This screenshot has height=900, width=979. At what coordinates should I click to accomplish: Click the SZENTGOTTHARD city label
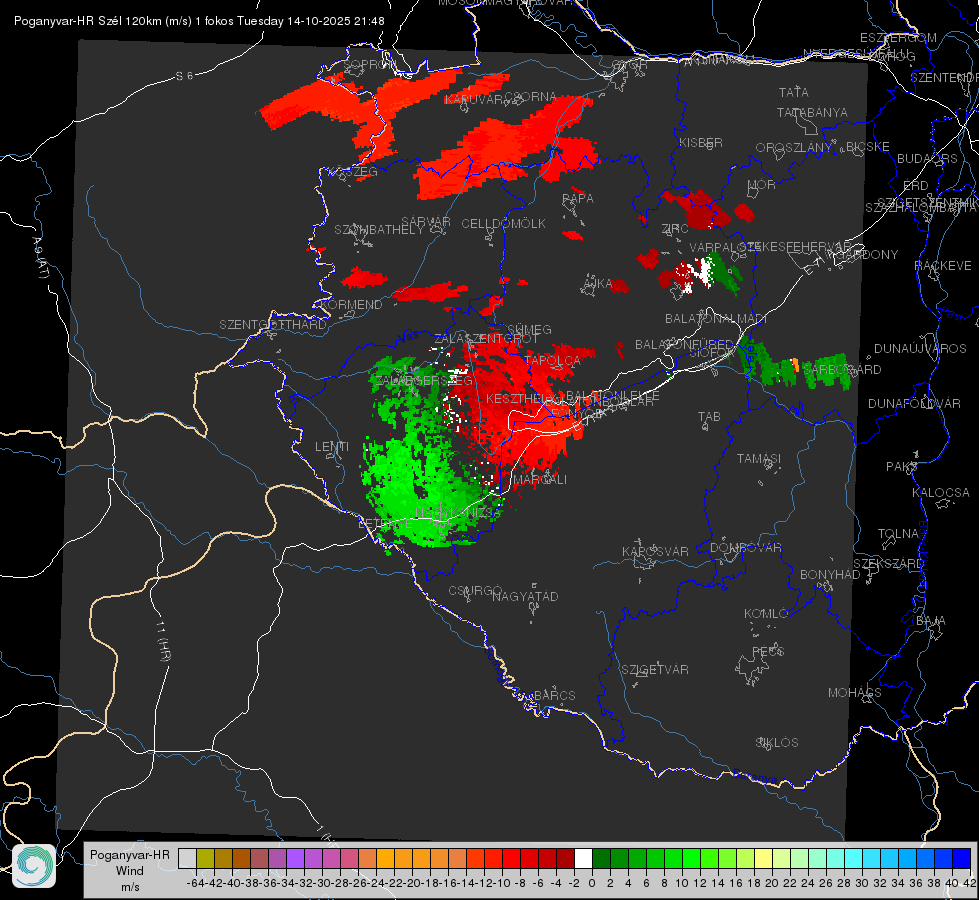273,325
